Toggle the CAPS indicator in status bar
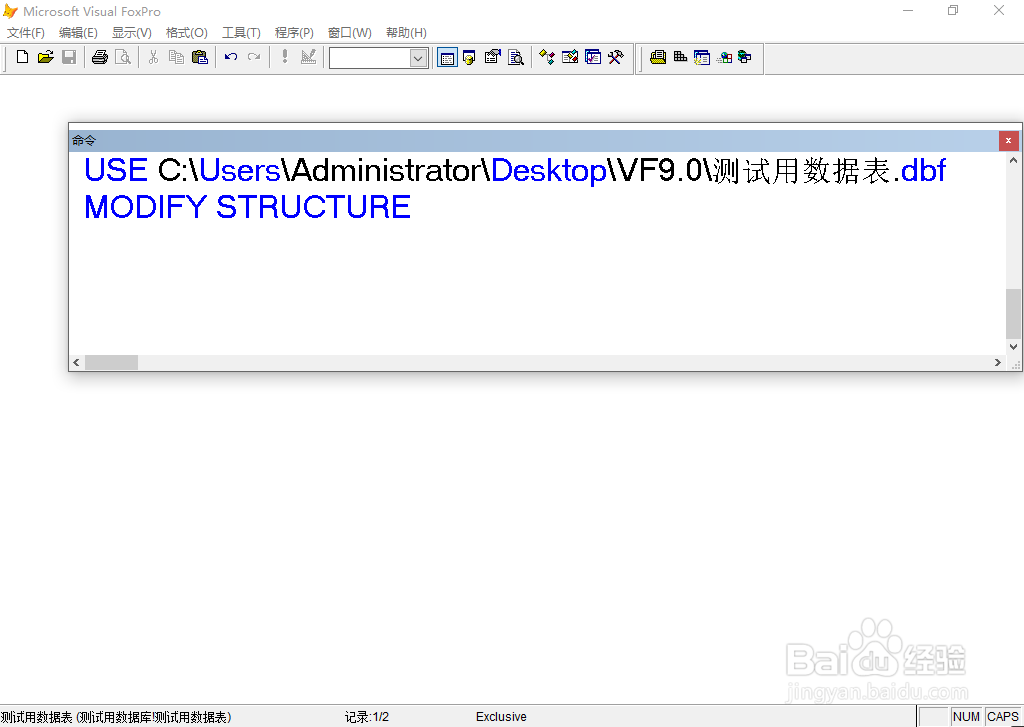The height and width of the screenshot is (727, 1024). pyautogui.click(x=1002, y=716)
